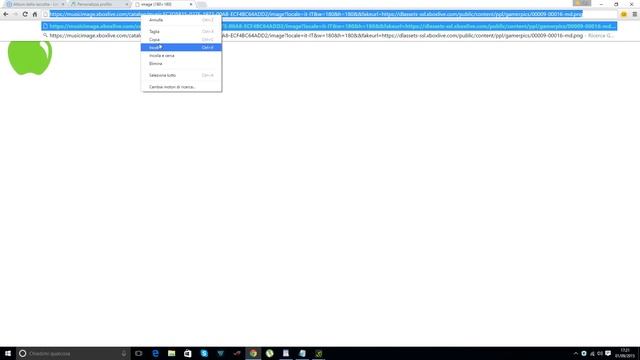This screenshot has width=640, height=360.
Task: Switch to the Personalizza profilo tab
Action: (x=99, y=4)
